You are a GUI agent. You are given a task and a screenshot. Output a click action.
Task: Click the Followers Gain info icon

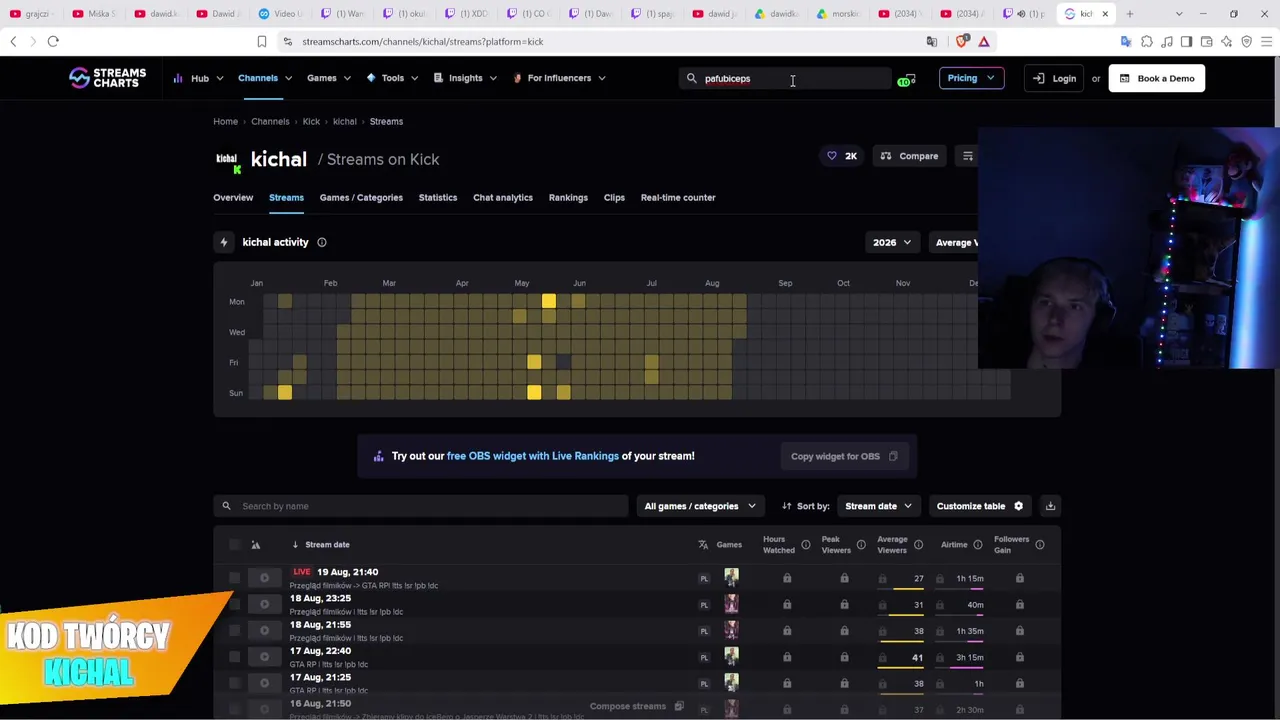pos(1040,545)
